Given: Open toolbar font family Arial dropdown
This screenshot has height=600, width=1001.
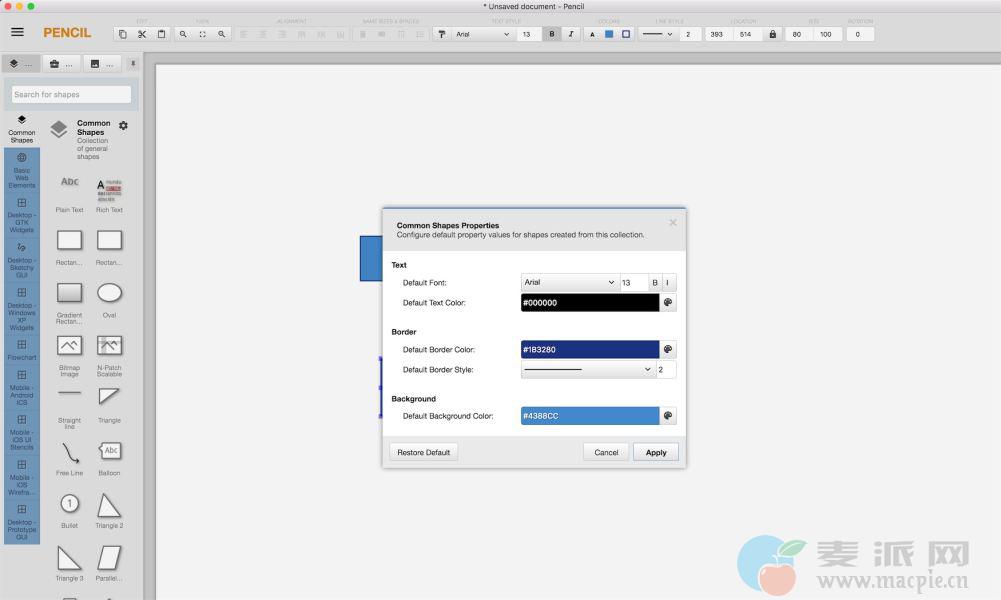Looking at the screenshot, I should pos(483,34).
